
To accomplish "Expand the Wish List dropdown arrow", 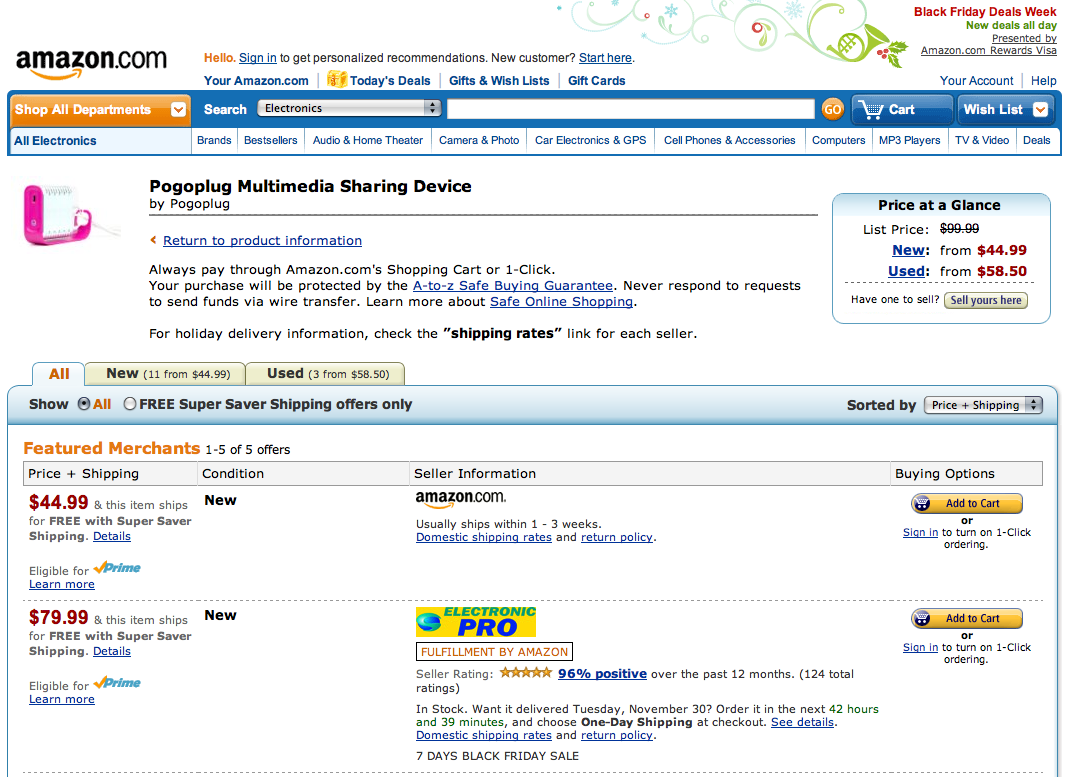I will pyautogui.click(x=1040, y=110).
